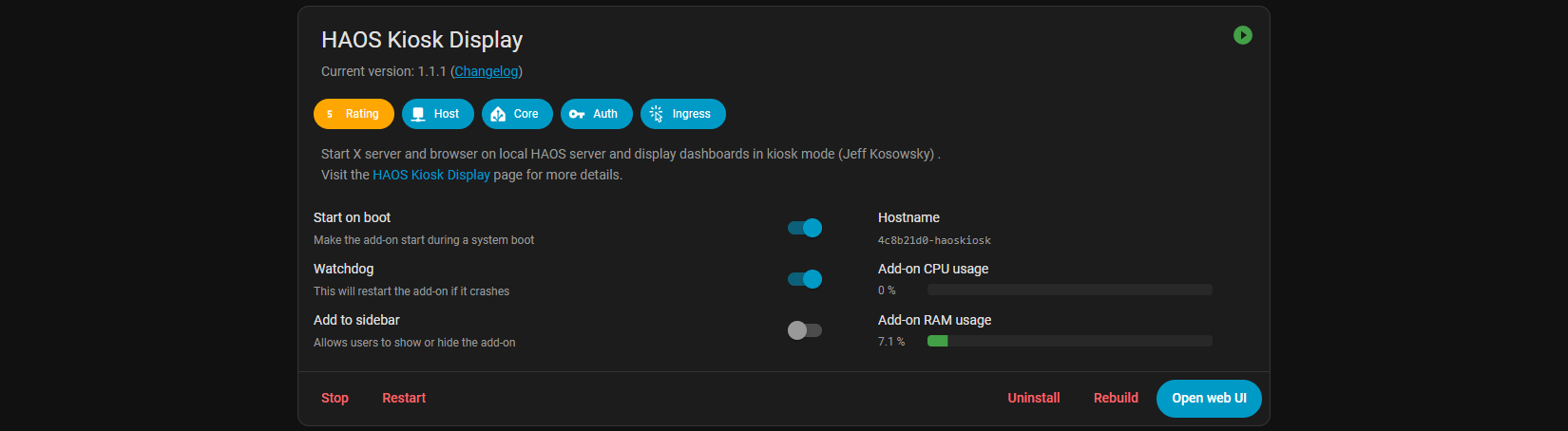Click the Hostname label
Image resolution: width=1568 pixels, height=431 pixels.
click(x=908, y=217)
